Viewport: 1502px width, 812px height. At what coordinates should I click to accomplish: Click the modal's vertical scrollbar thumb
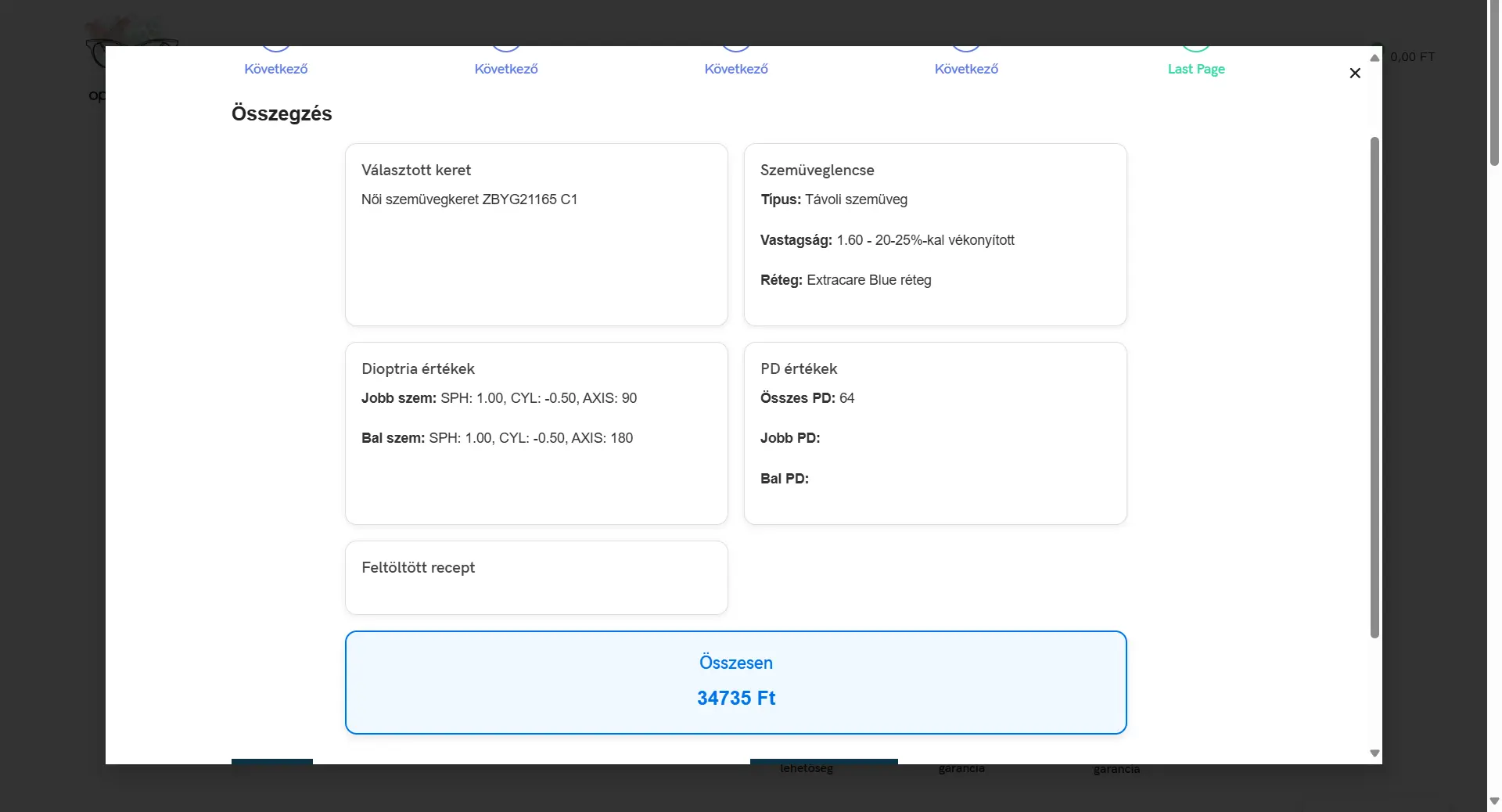pos(1374,387)
